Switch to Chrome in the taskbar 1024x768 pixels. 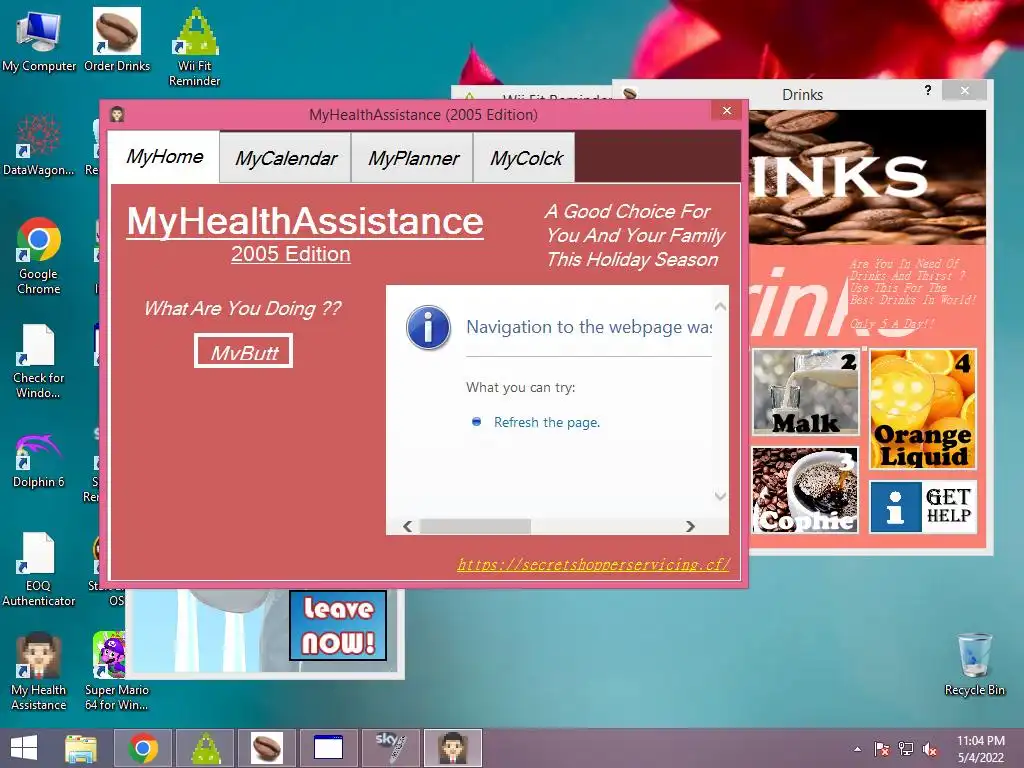(143, 748)
